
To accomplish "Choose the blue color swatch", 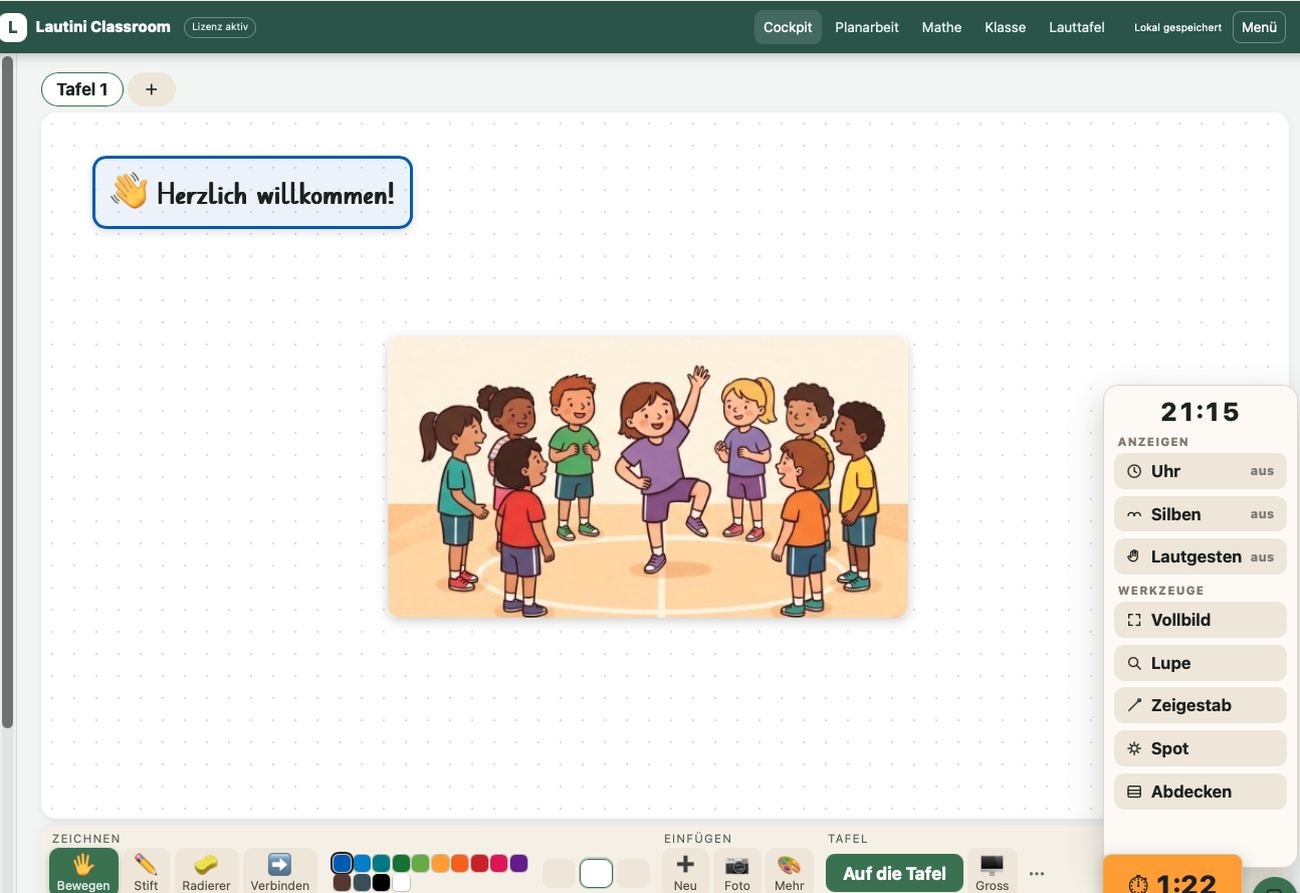I will [x=342, y=863].
